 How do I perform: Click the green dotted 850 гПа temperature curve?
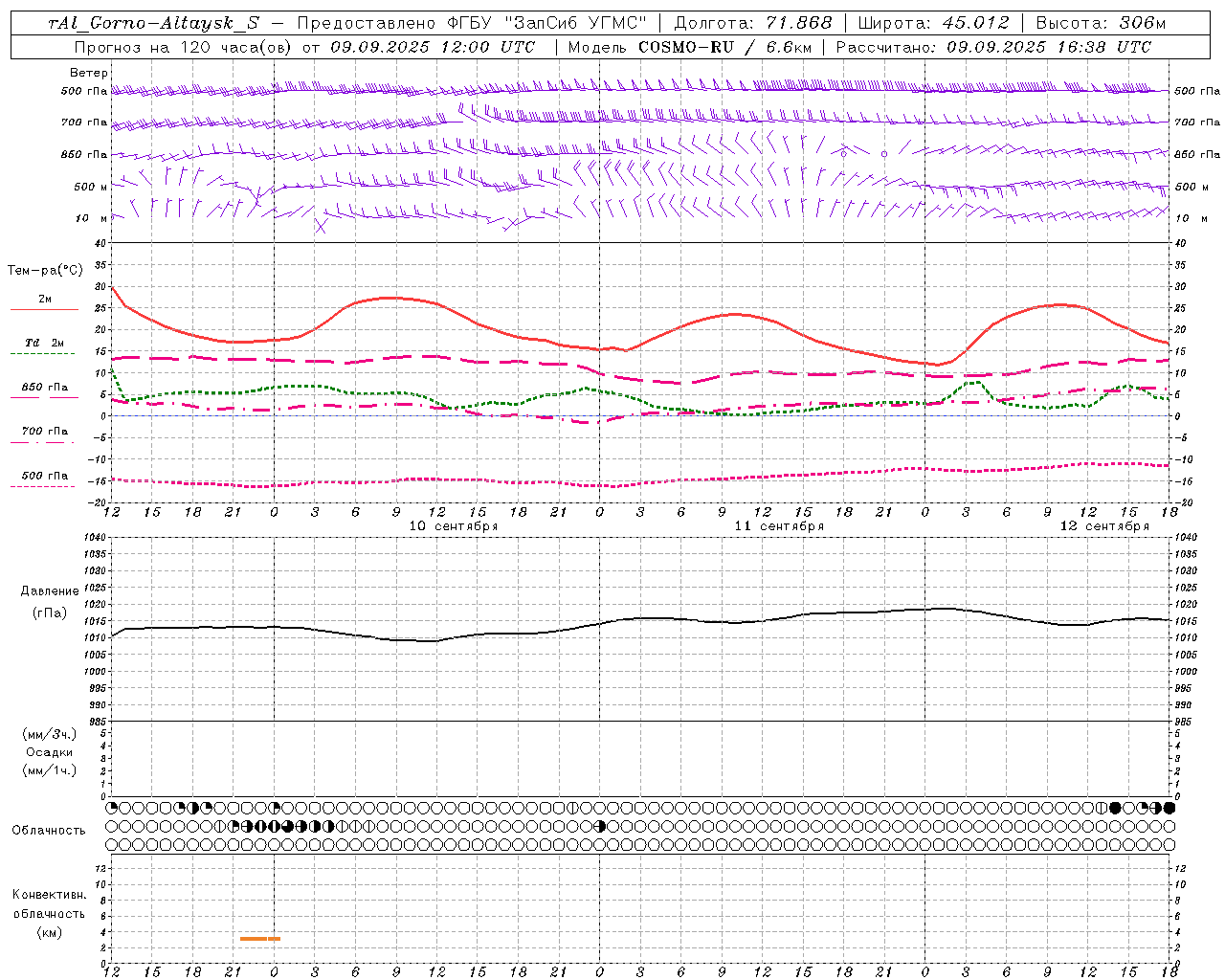(641, 399)
